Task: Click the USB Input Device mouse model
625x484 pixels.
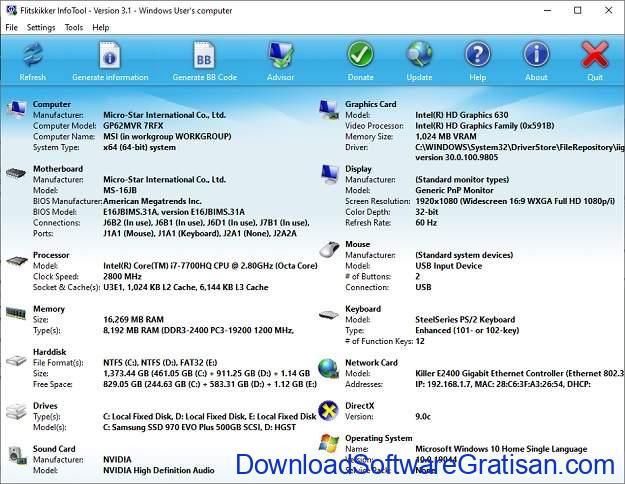Action: (448, 266)
